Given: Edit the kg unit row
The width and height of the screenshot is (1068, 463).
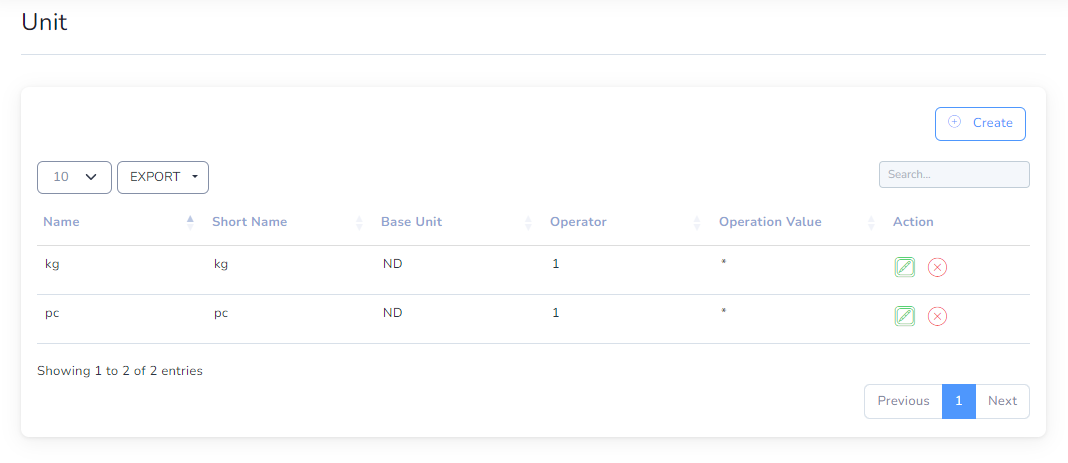Looking at the screenshot, I should [905, 267].
